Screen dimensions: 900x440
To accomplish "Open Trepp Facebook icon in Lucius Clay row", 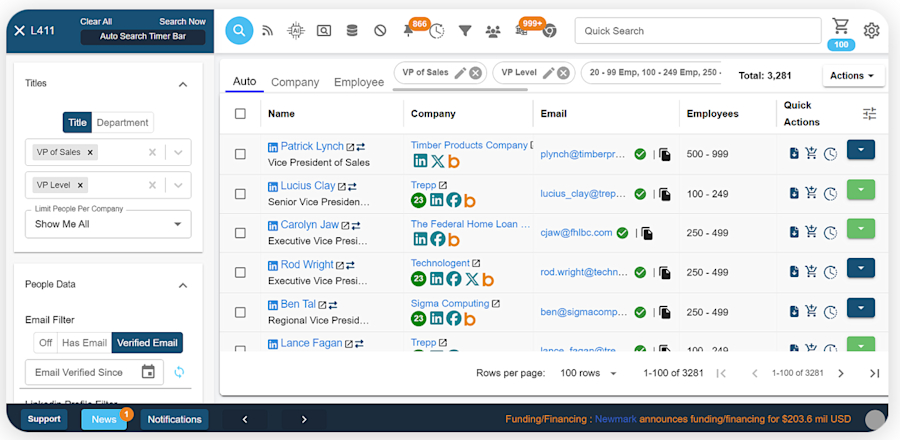I will (453, 200).
